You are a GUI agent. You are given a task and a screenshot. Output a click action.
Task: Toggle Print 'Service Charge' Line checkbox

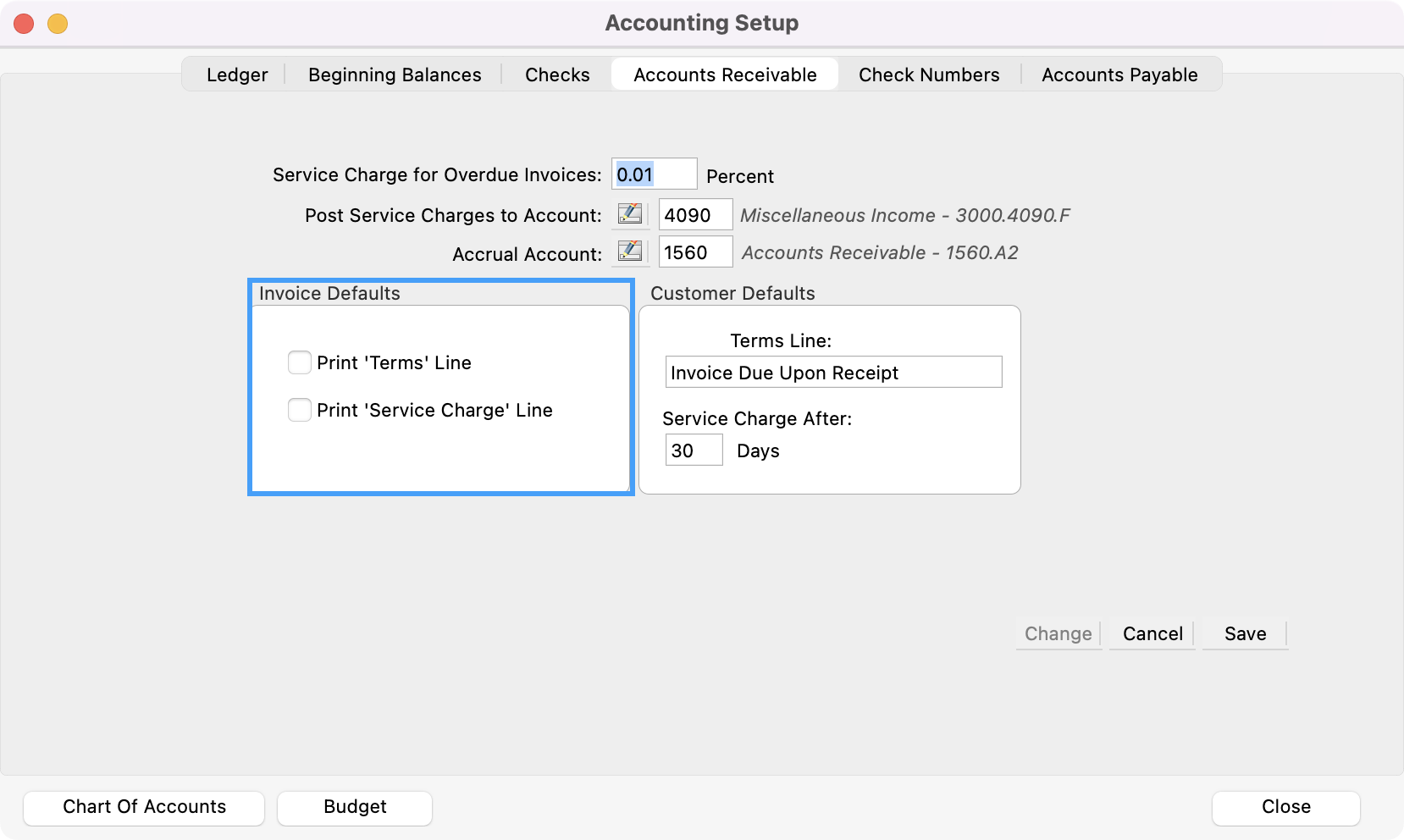[300, 410]
